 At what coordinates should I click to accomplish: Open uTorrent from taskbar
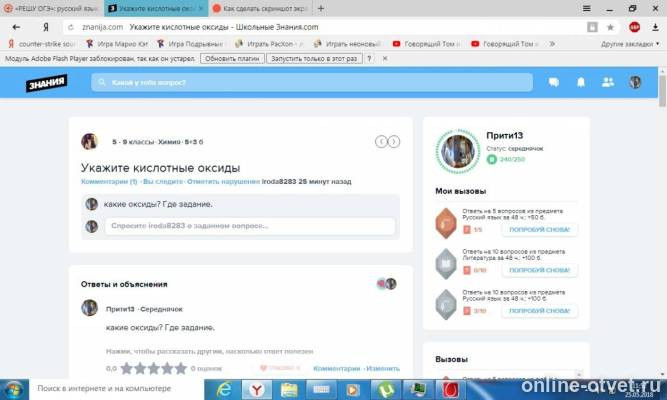386,390
